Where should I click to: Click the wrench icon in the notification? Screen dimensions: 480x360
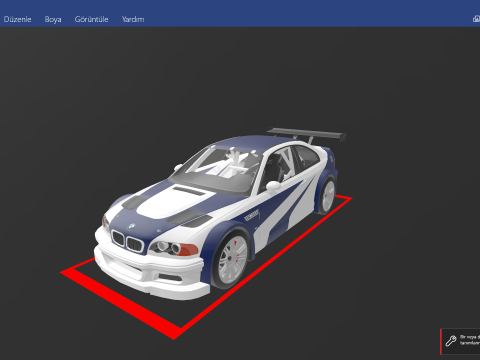[451, 341]
